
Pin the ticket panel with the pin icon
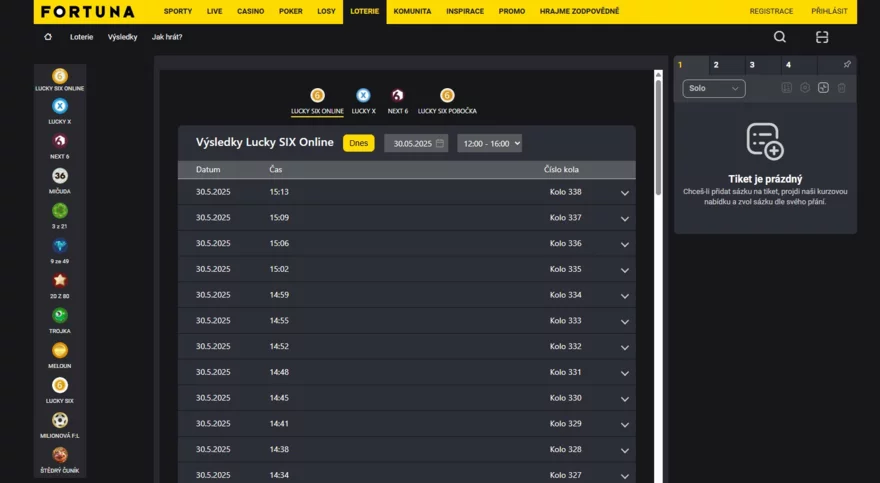coord(847,65)
